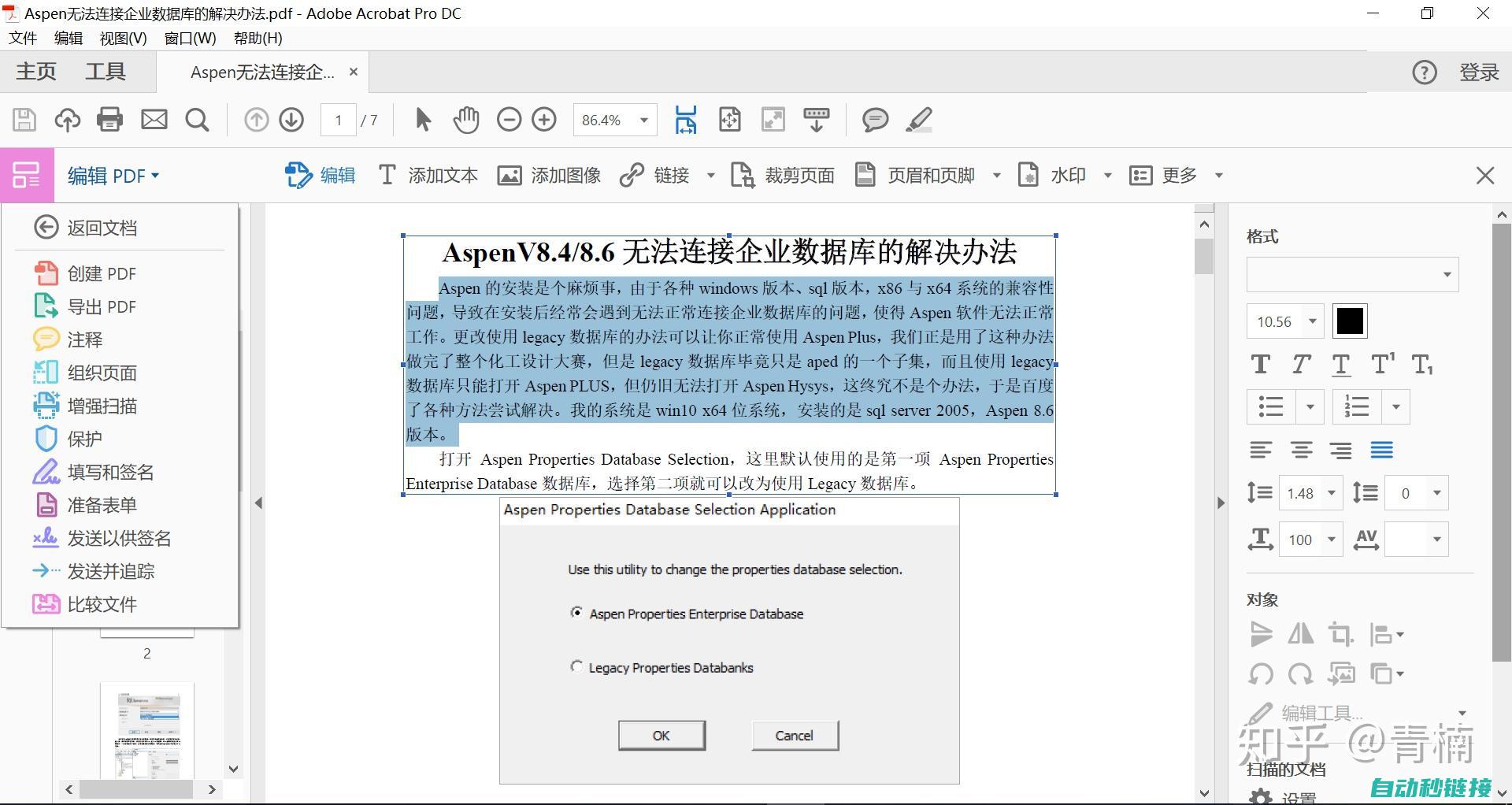This screenshot has height=805, width=1512.
Task: Click rotate counterclockwise object icon
Action: coord(1261,674)
